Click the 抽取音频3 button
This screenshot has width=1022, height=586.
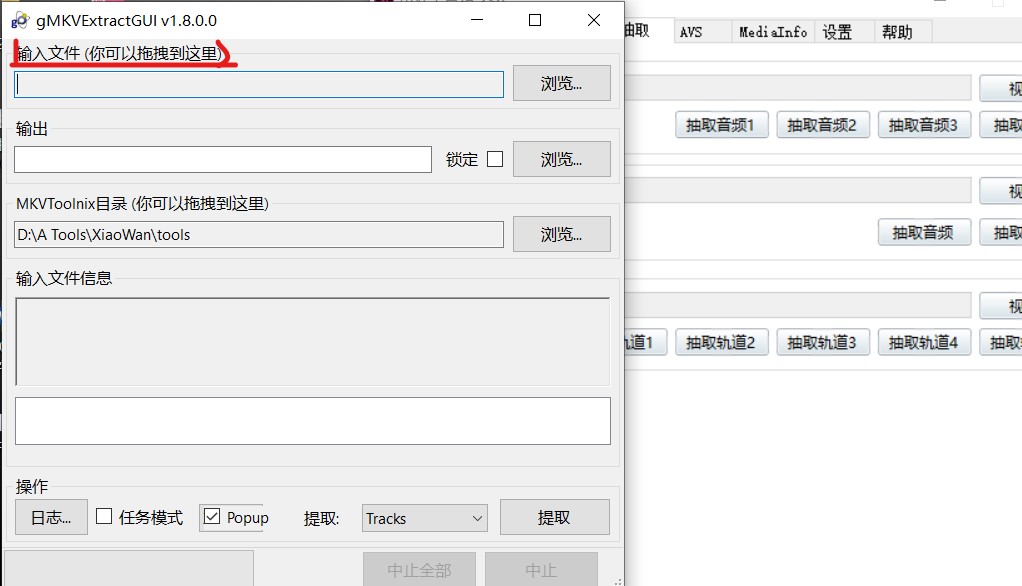(924, 124)
